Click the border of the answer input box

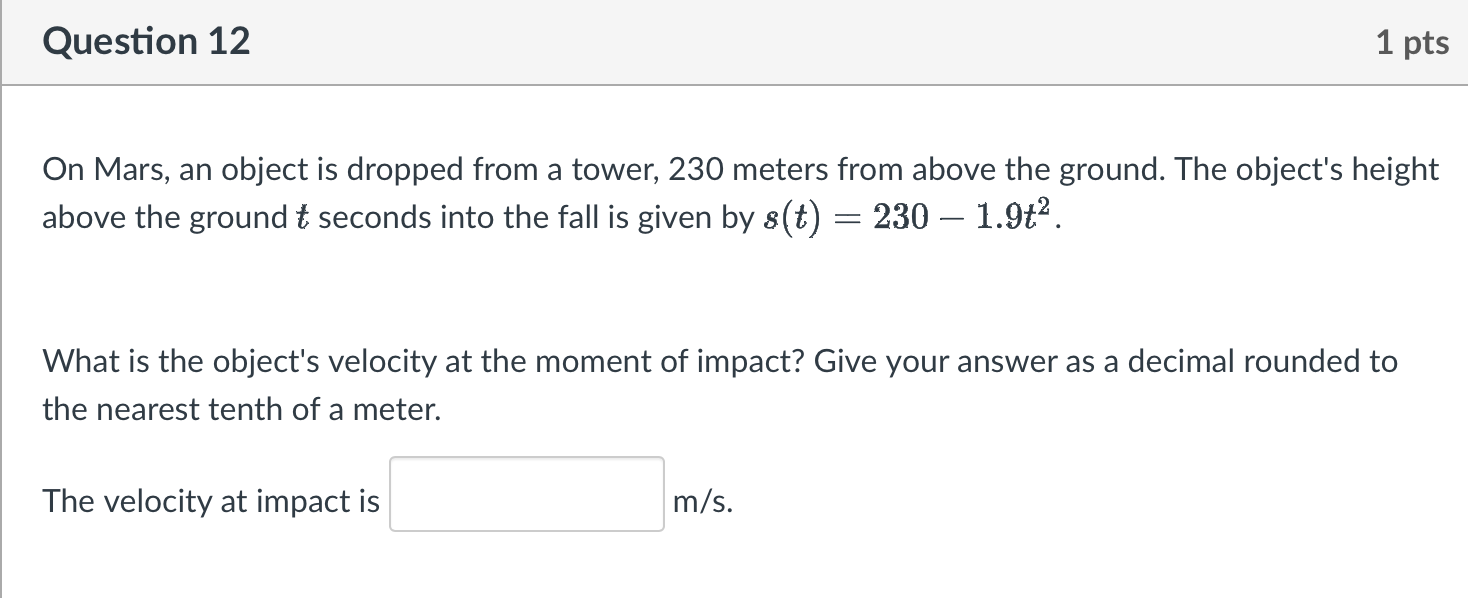(525, 458)
